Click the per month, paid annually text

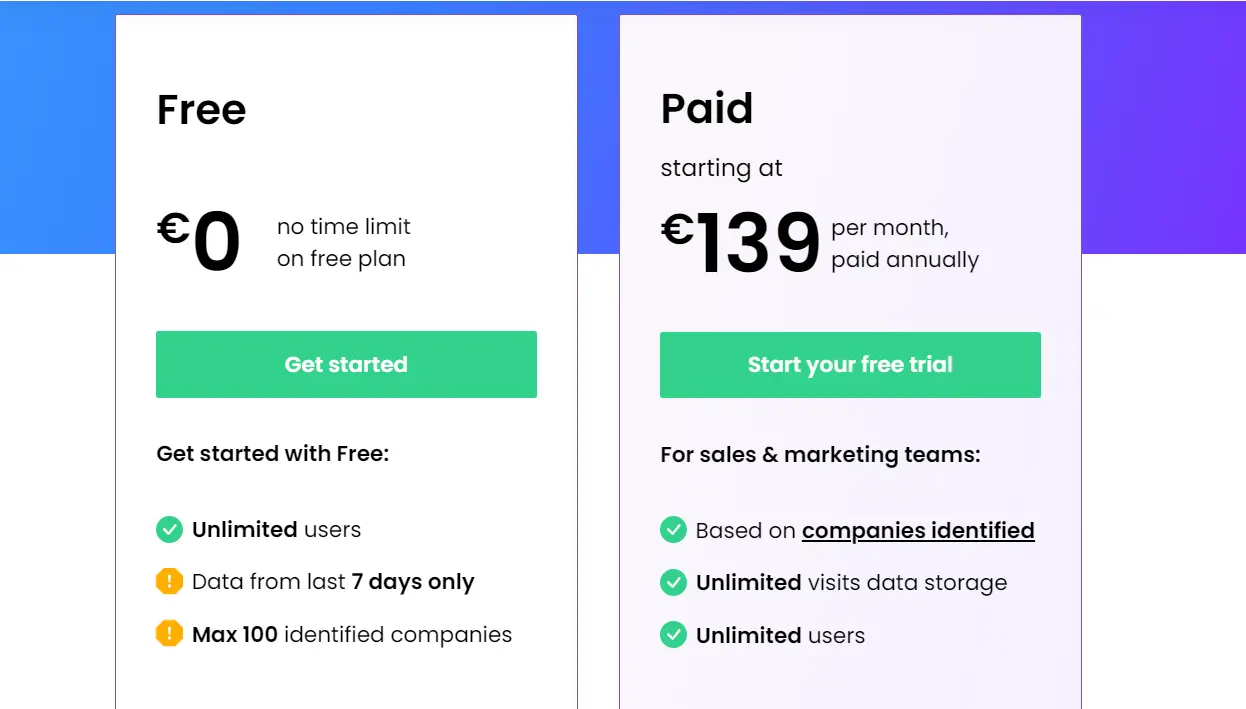click(905, 242)
